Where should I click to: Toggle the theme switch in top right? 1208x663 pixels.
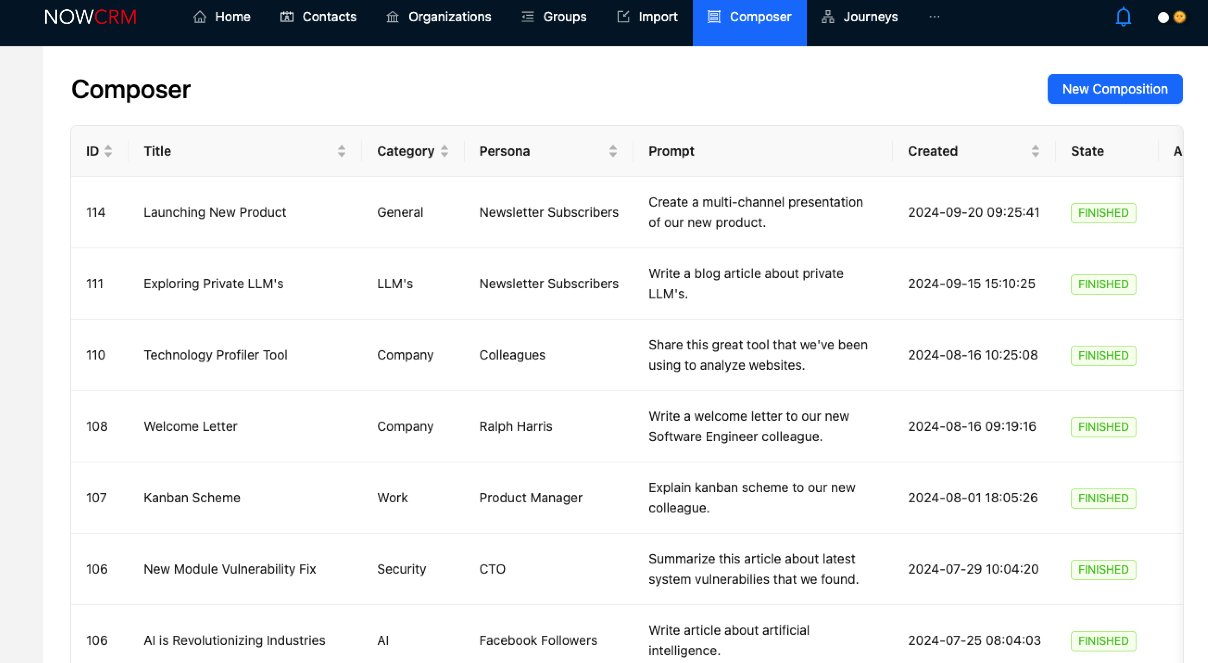1172,17
